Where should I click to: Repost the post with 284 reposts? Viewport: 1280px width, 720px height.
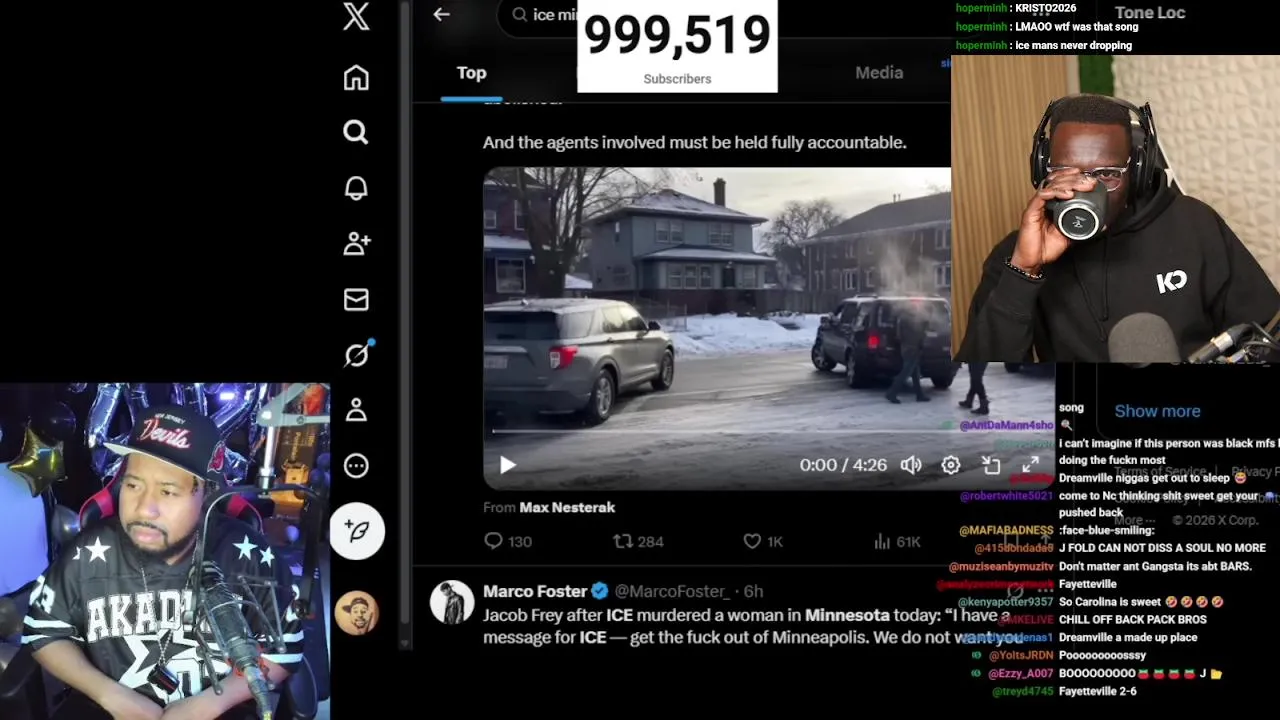tap(638, 541)
